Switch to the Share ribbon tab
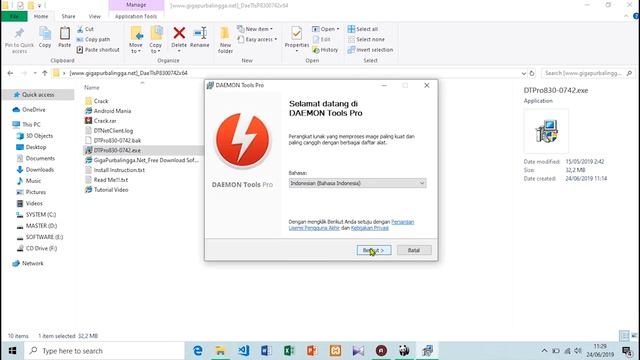Image resolution: width=640 pixels, height=360 pixels. tap(68, 16)
